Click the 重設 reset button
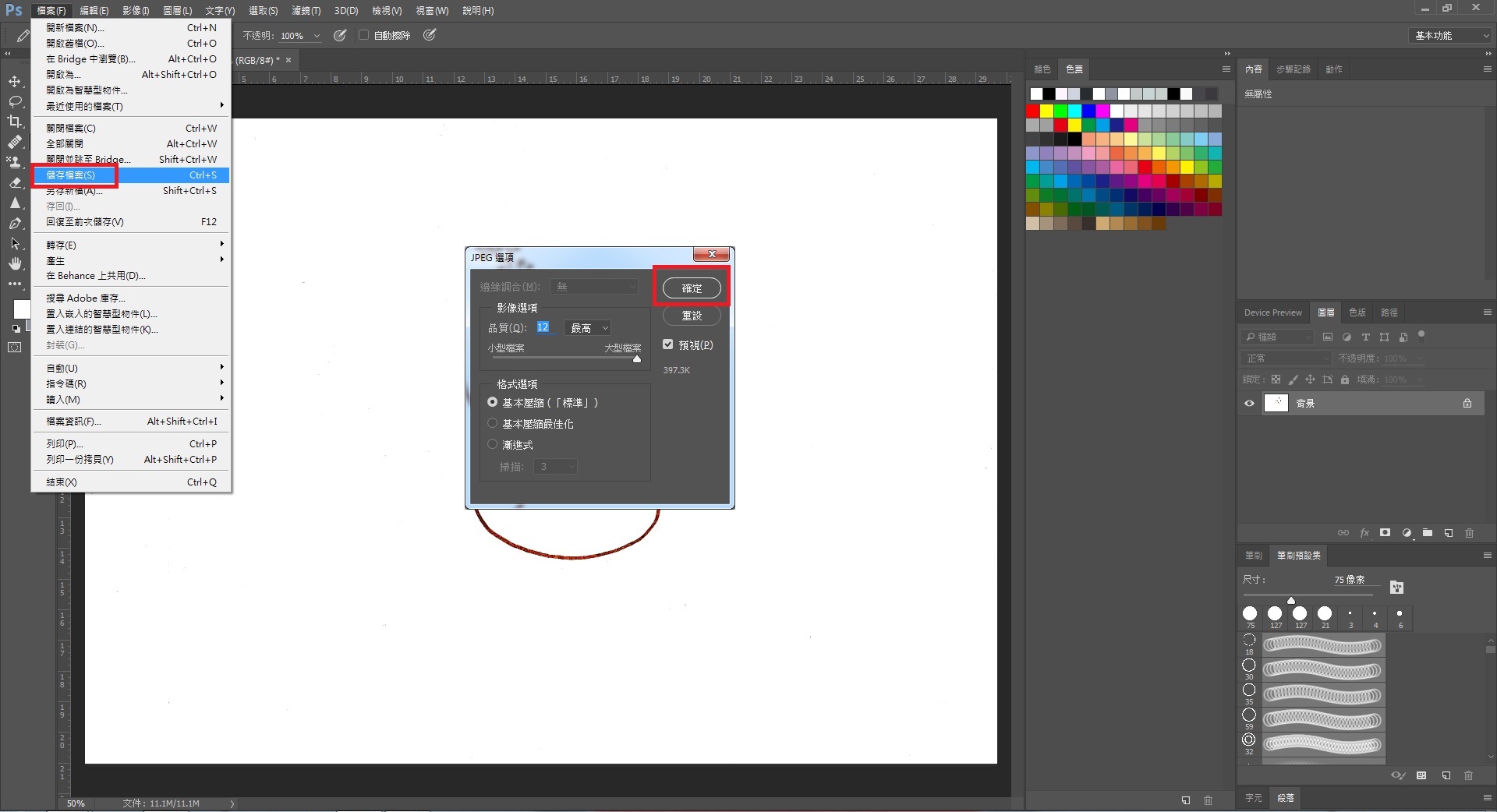 coord(692,316)
